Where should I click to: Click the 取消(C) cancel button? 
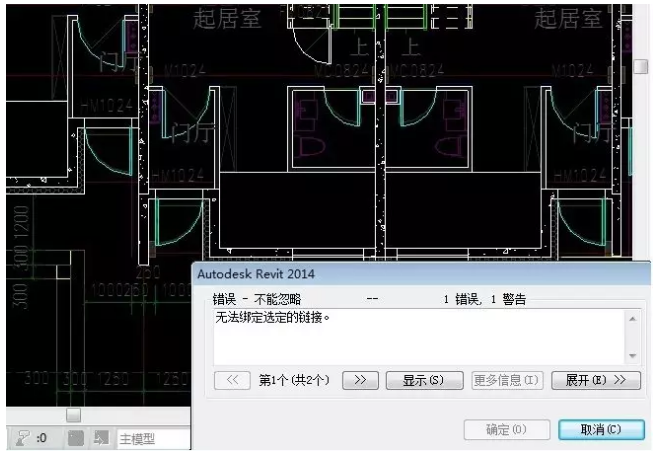click(x=600, y=429)
